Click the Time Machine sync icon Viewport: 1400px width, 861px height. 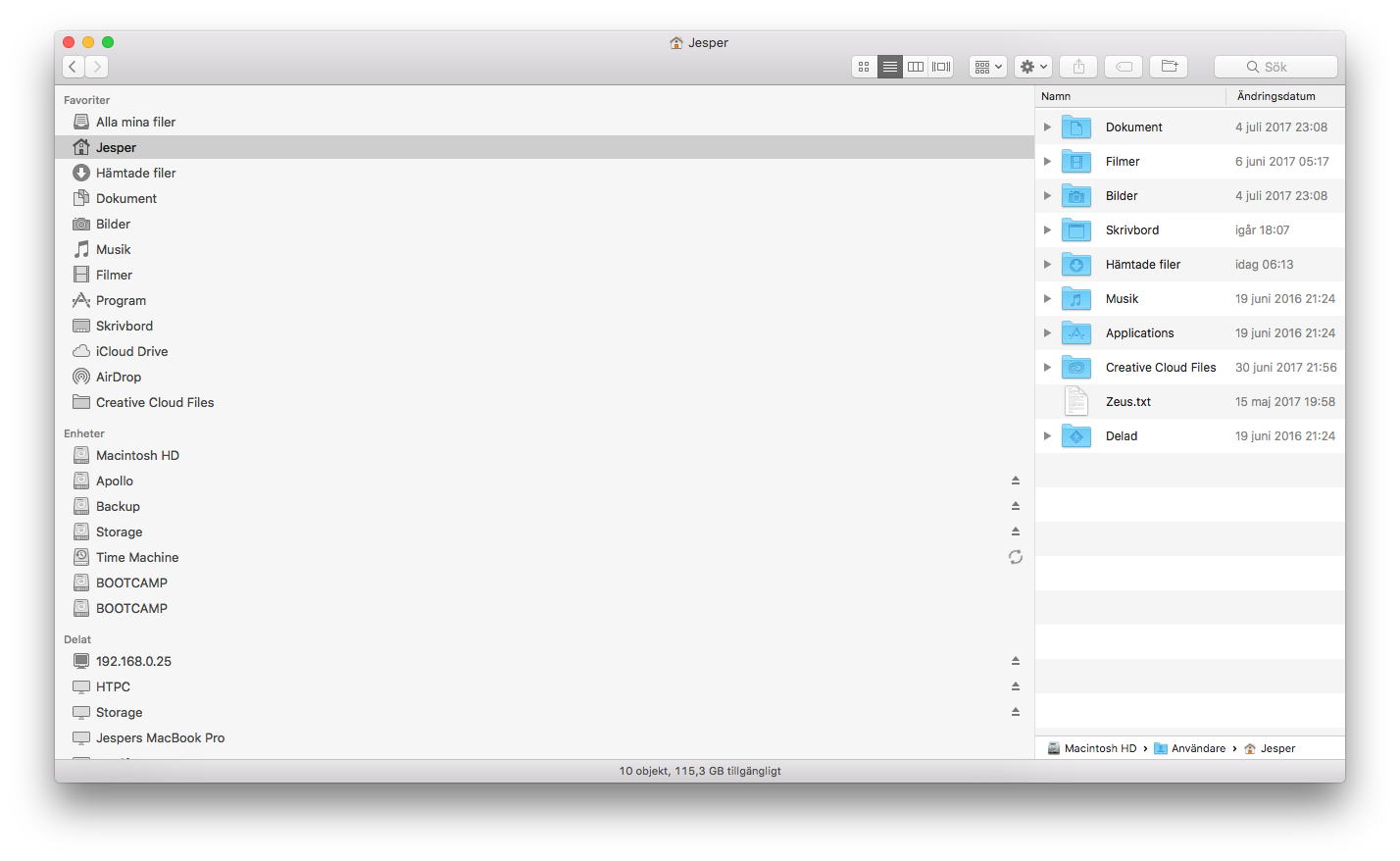click(x=1016, y=557)
